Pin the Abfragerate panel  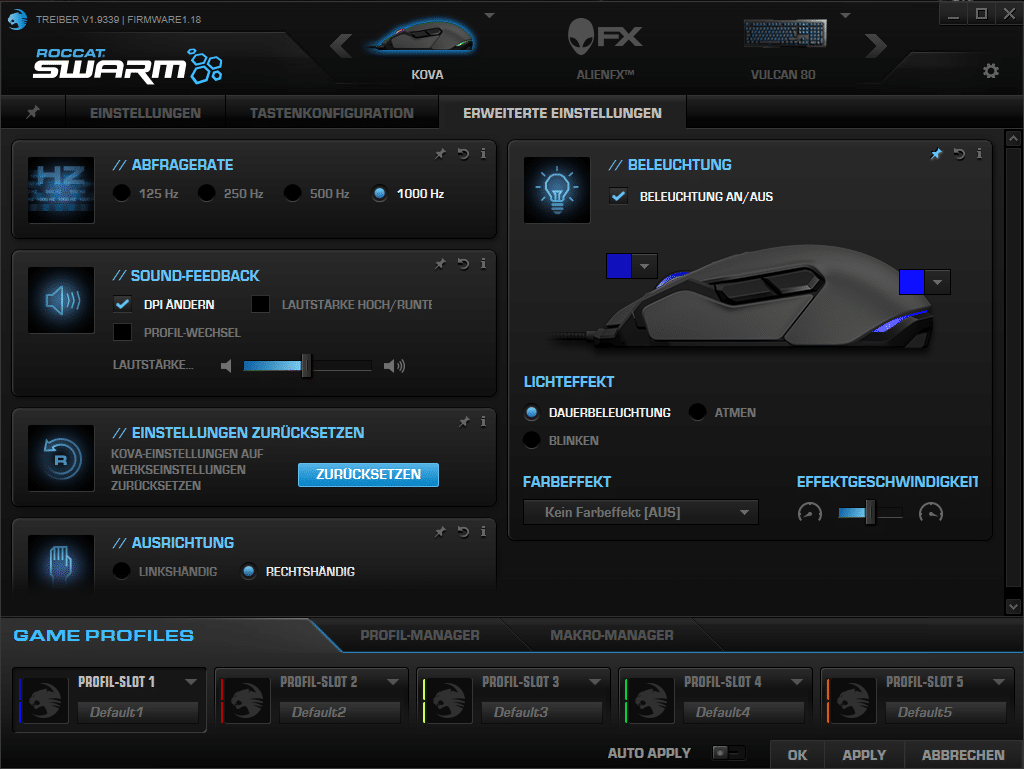click(440, 154)
